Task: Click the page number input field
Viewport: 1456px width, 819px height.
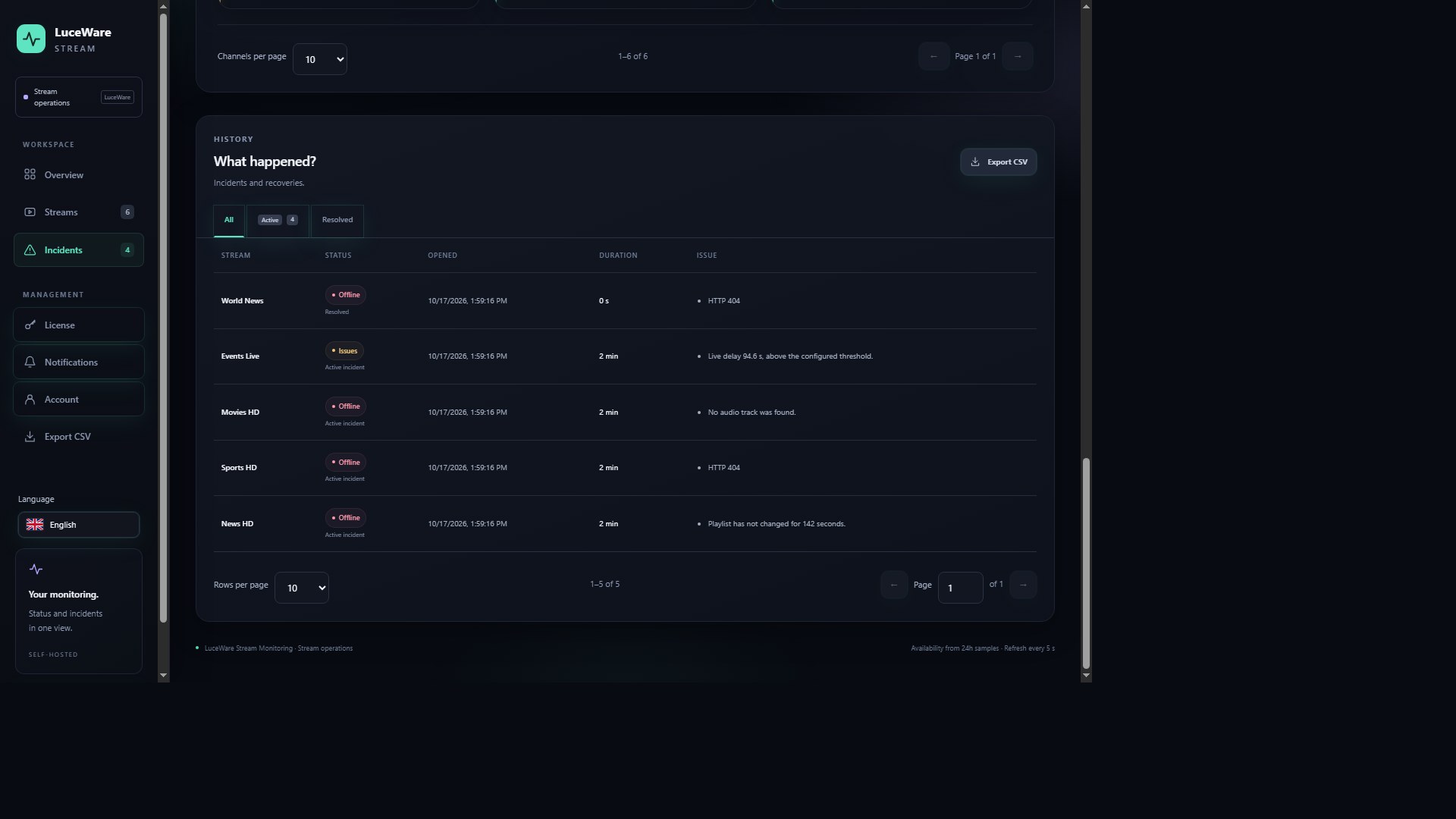Action: pyautogui.click(x=961, y=588)
